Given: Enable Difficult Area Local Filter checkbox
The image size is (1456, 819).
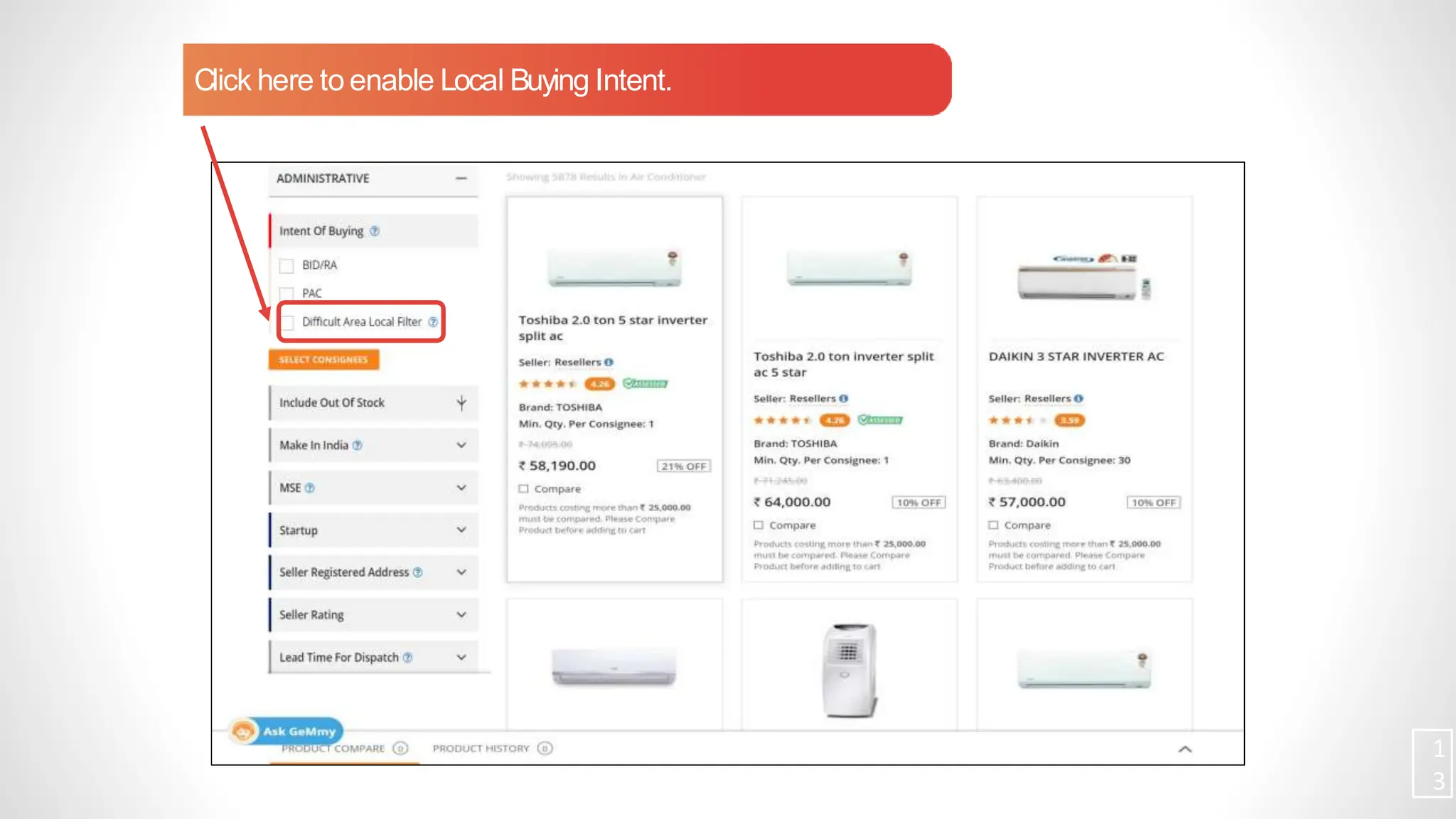Looking at the screenshot, I should tap(287, 323).
